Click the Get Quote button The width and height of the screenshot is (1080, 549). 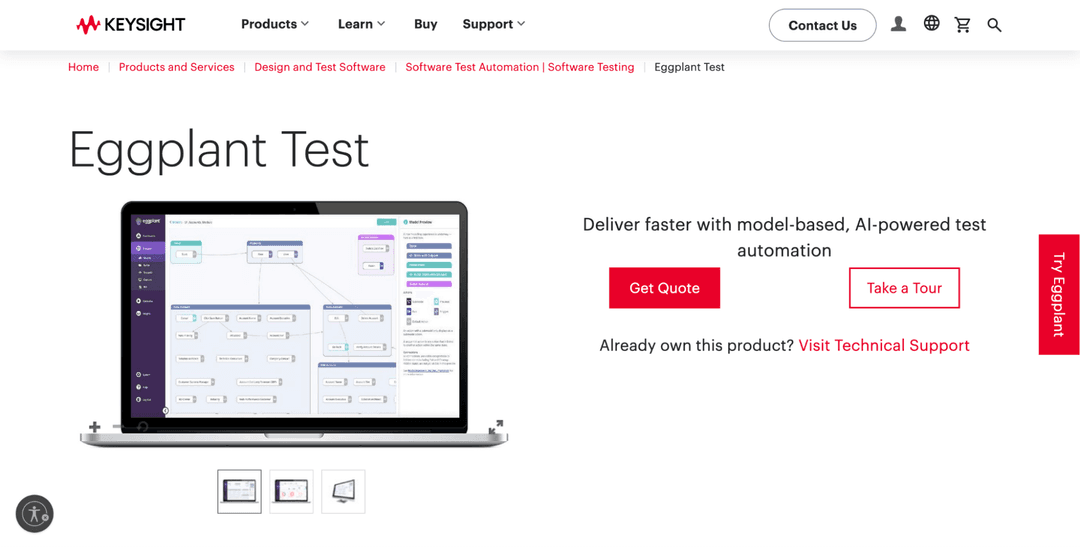[x=664, y=288]
